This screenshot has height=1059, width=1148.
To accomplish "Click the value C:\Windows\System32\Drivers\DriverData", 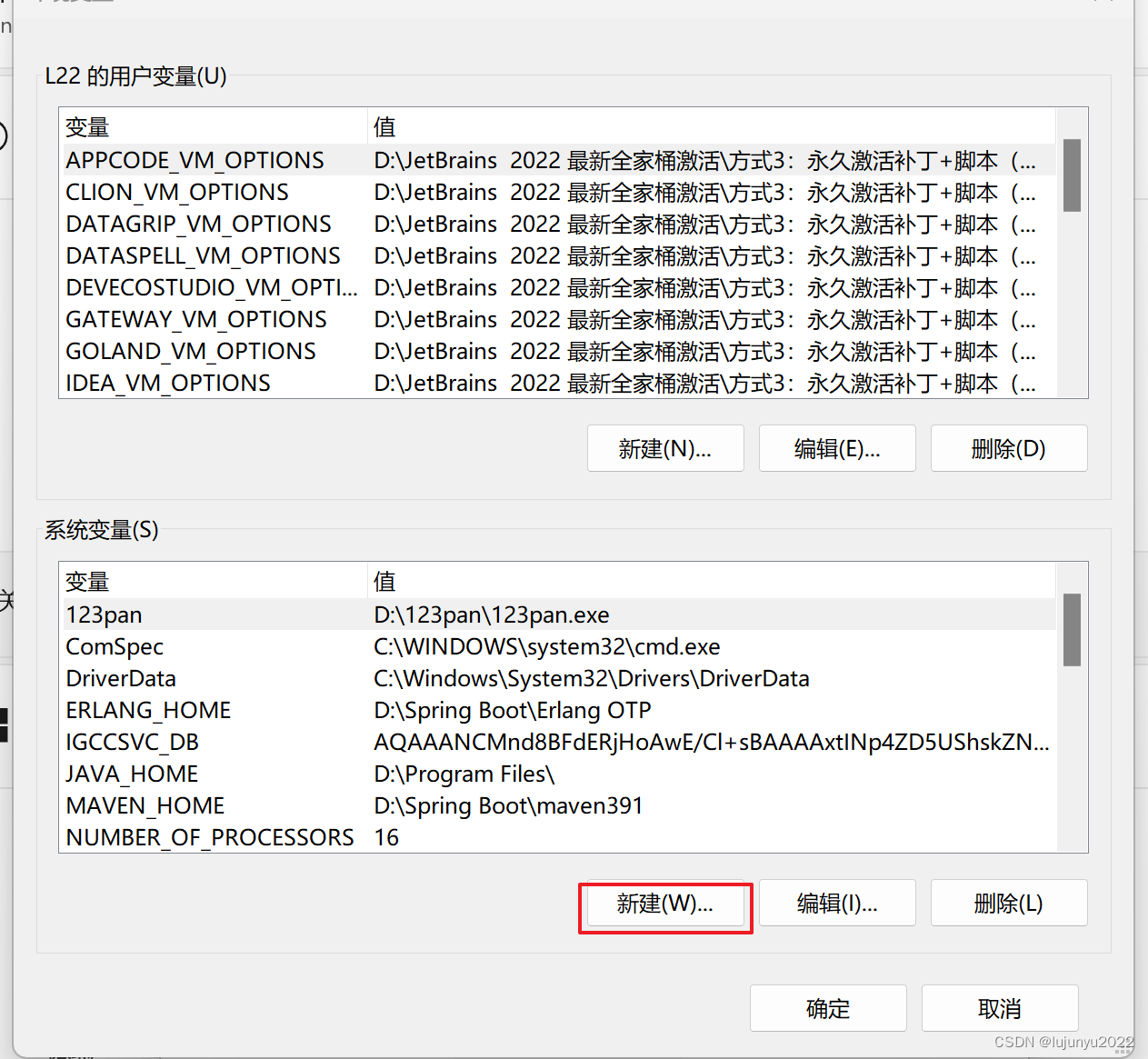I will tap(592, 678).
